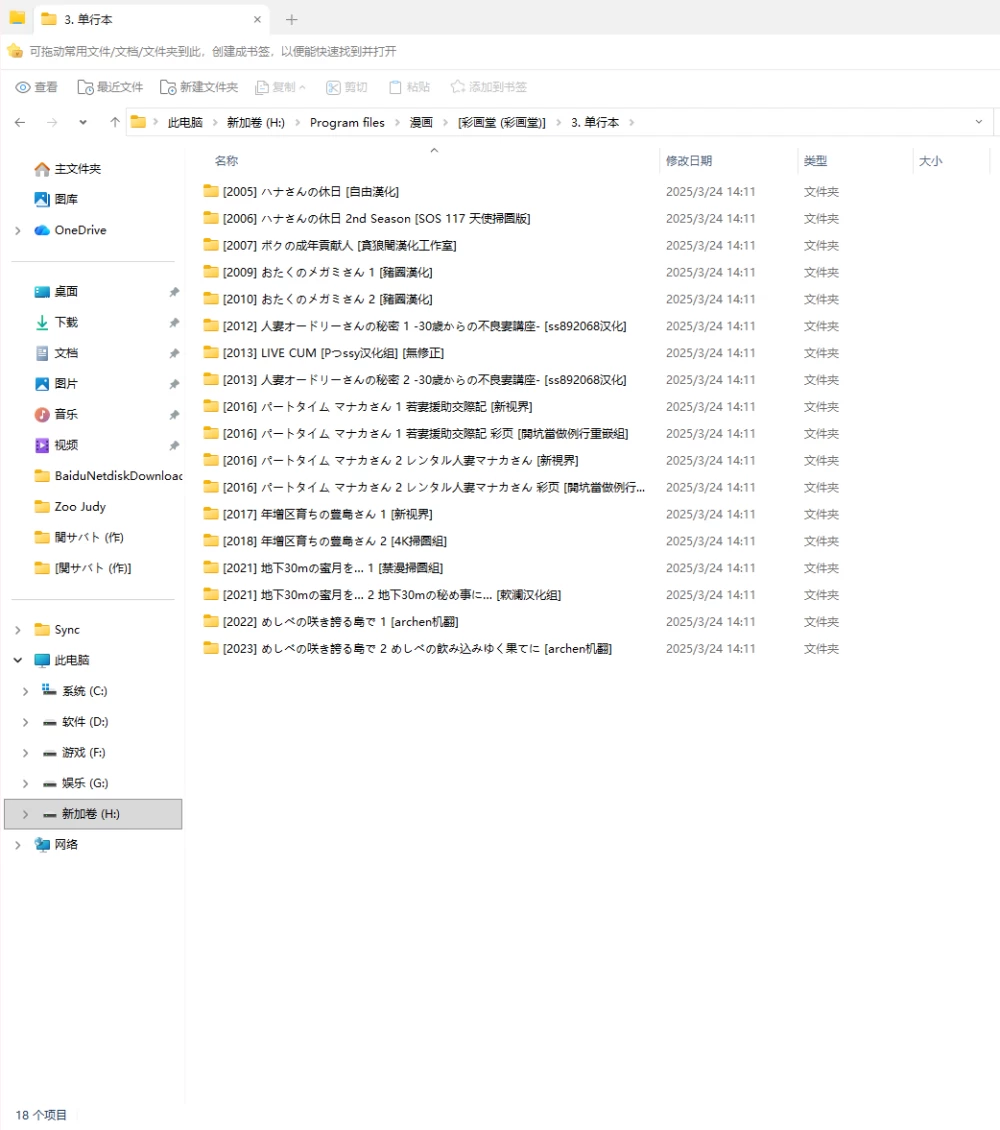1000x1130 pixels.
Task: Select folder [2005] ハナさんの休日
Action: pyautogui.click(x=311, y=192)
